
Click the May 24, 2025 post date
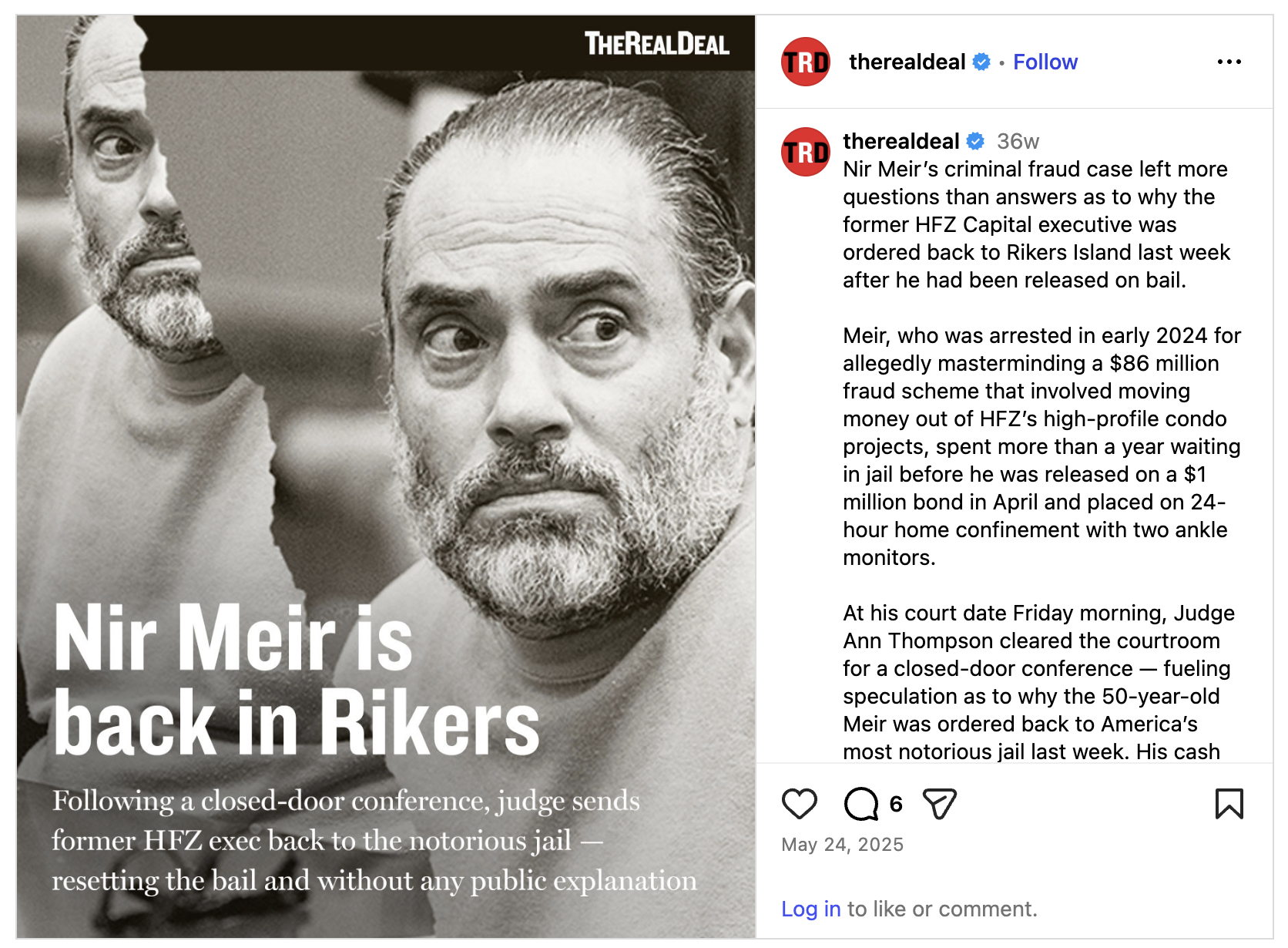click(842, 845)
